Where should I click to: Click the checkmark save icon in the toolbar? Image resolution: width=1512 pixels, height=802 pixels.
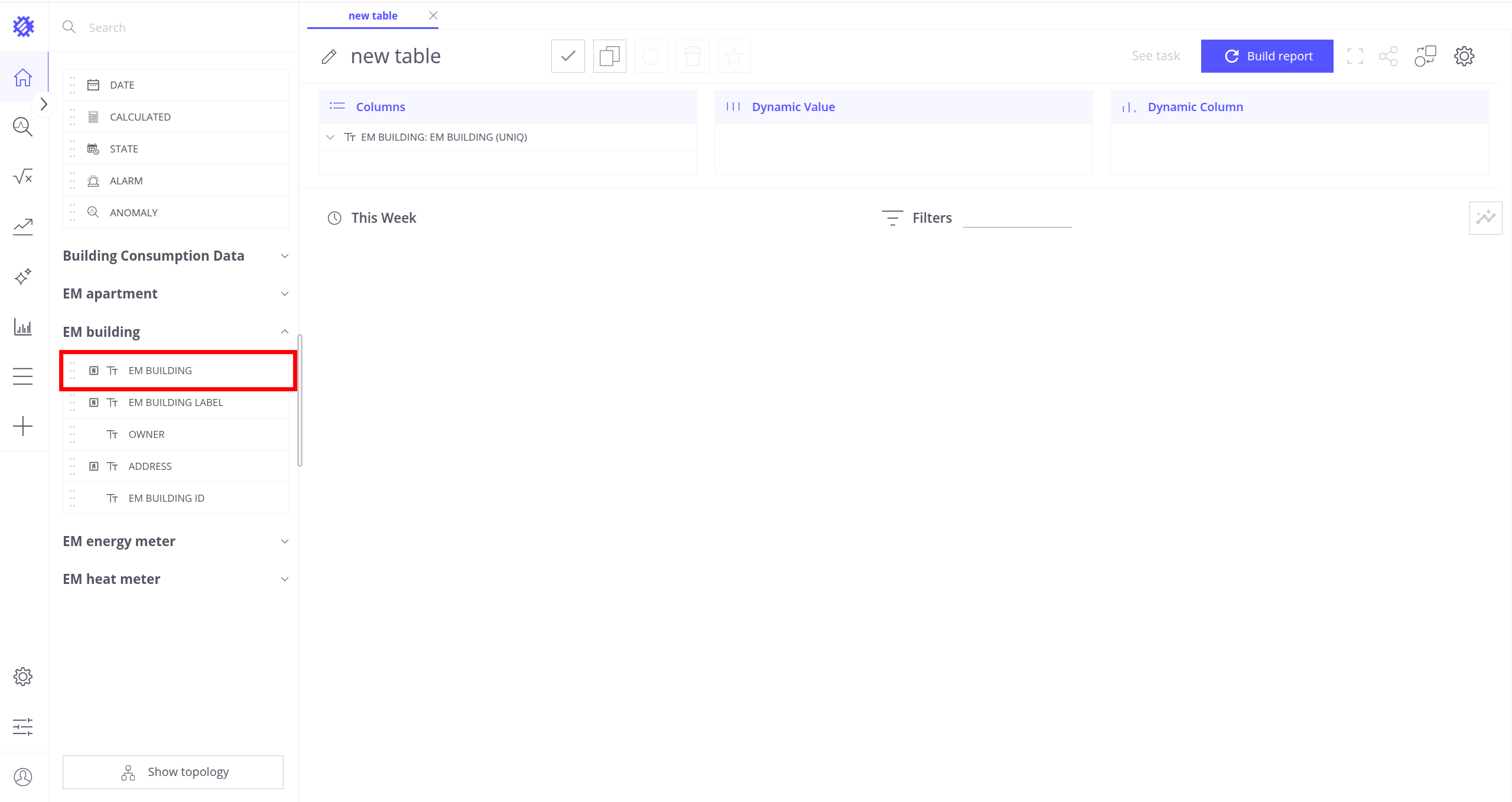[568, 57]
